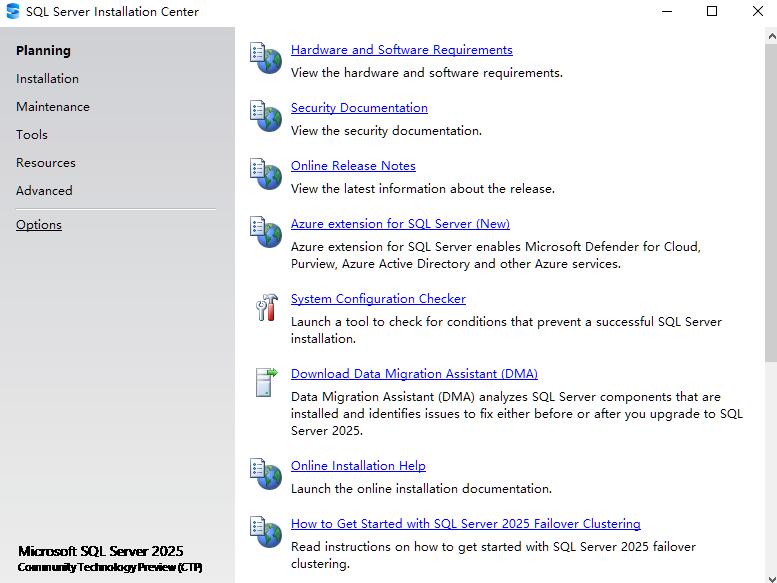Click the text 'View the security documentation.'
777x583 pixels.
pos(386,131)
